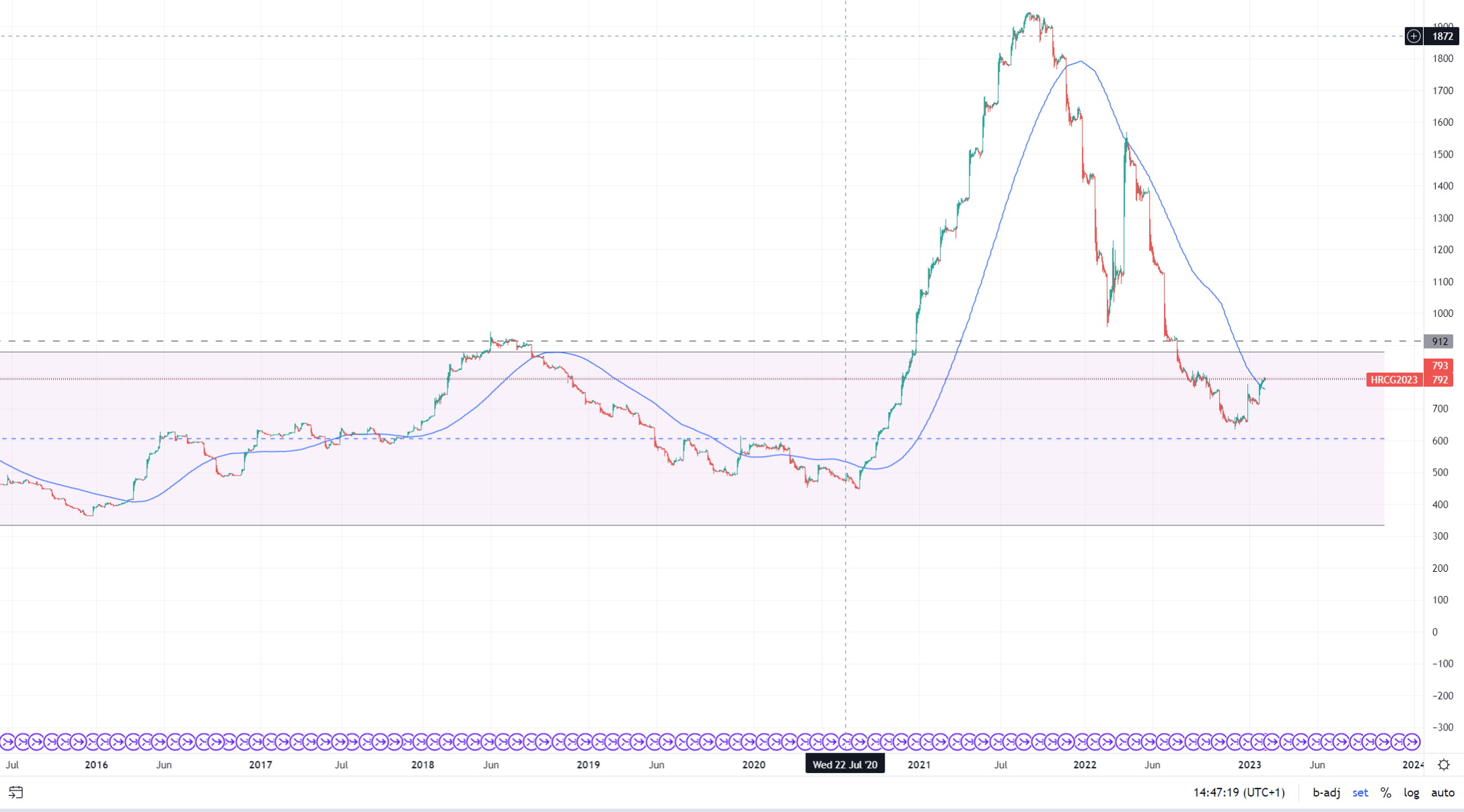Toggle the set settlement price option

coord(1360,792)
